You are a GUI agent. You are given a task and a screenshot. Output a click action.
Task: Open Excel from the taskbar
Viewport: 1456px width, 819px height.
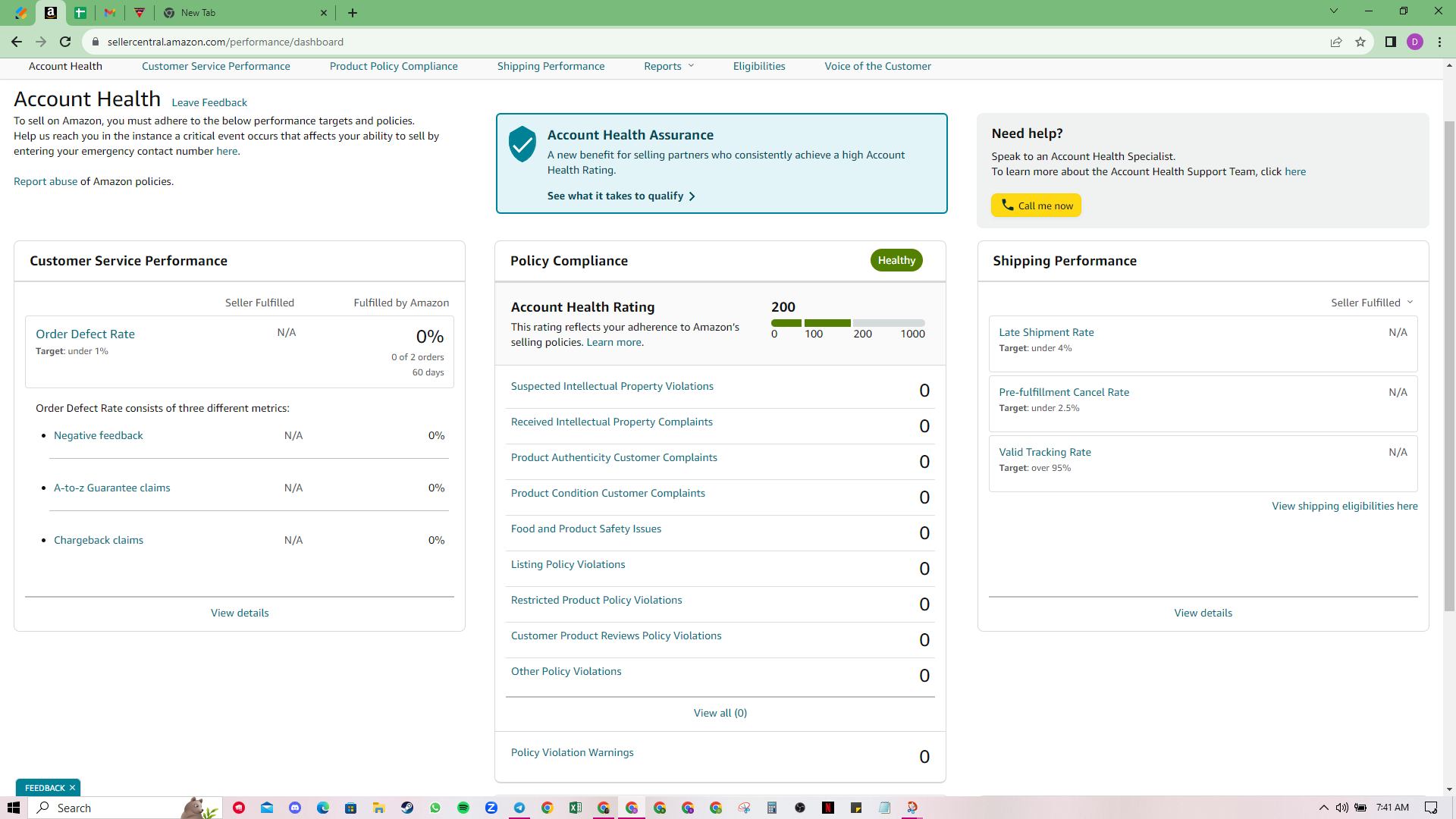tap(576, 808)
